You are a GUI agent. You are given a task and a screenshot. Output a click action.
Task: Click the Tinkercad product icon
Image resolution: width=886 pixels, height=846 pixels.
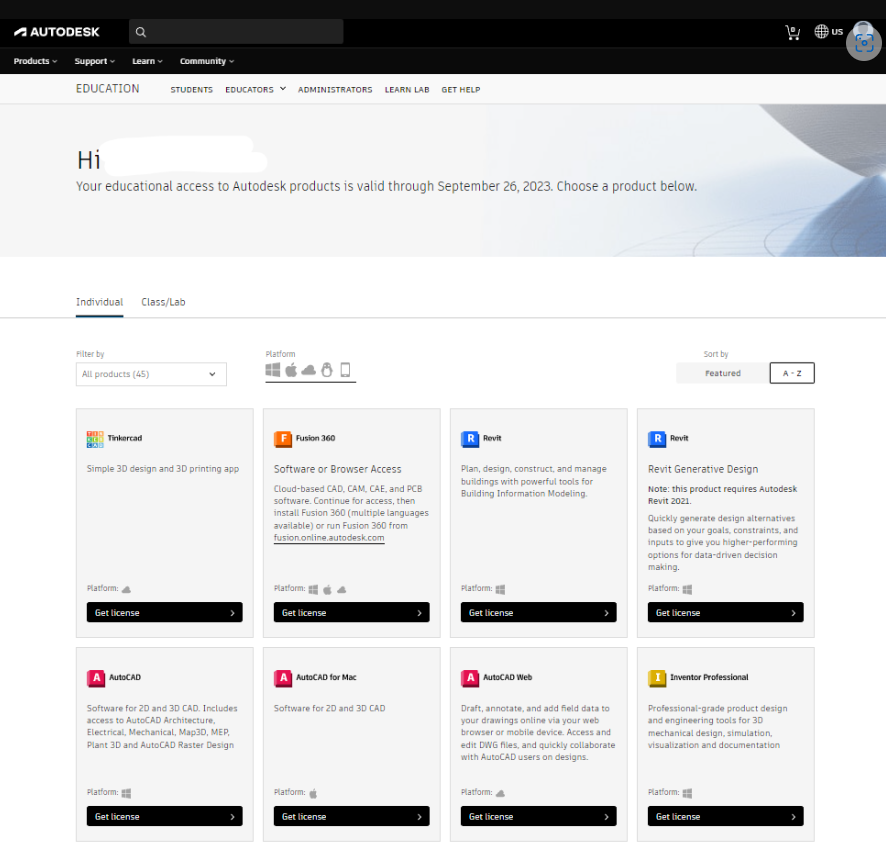(95, 439)
